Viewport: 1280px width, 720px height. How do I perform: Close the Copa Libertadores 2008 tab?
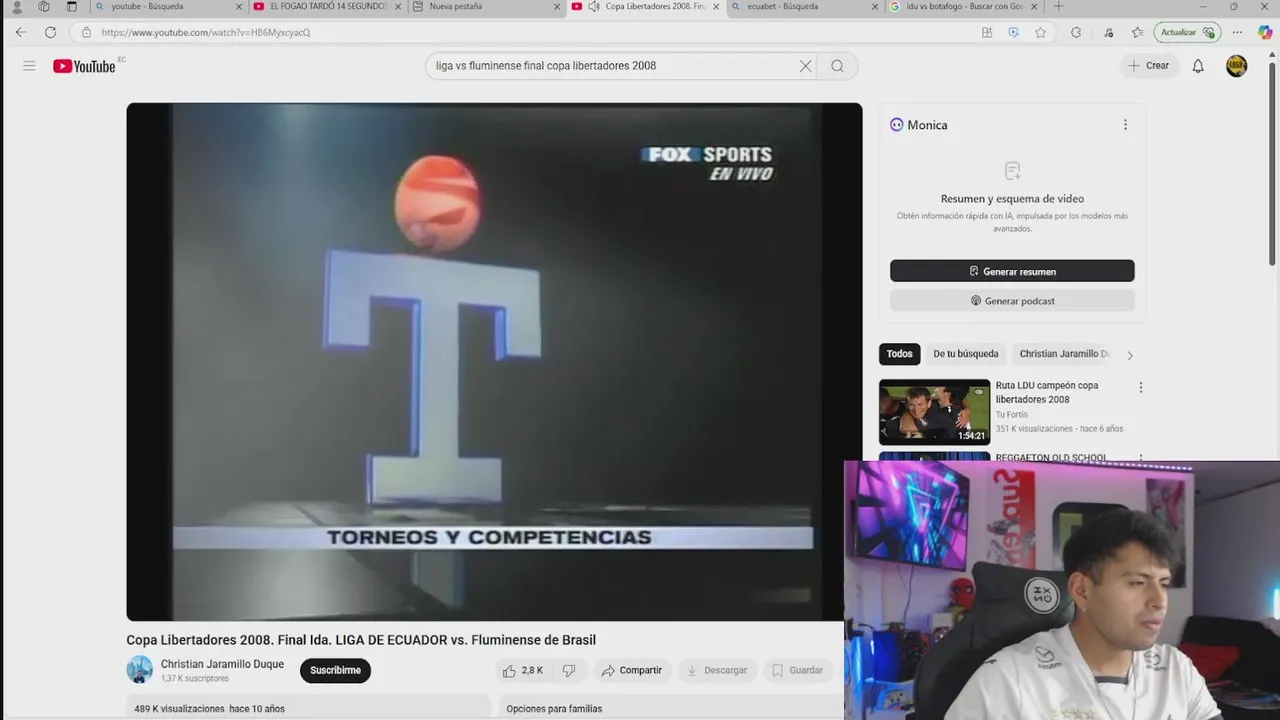(x=716, y=6)
